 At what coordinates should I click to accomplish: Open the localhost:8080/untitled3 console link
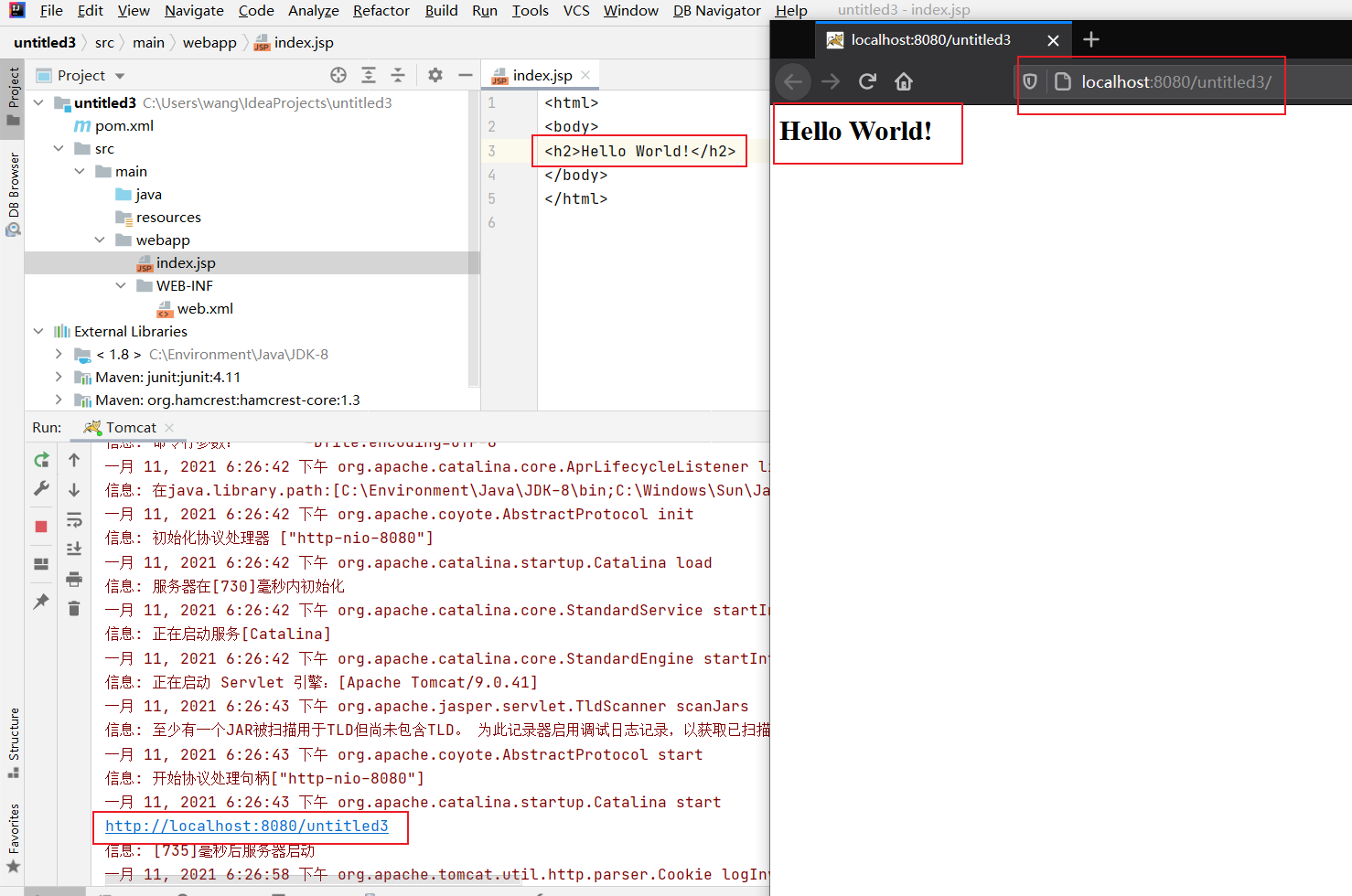coord(246,826)
